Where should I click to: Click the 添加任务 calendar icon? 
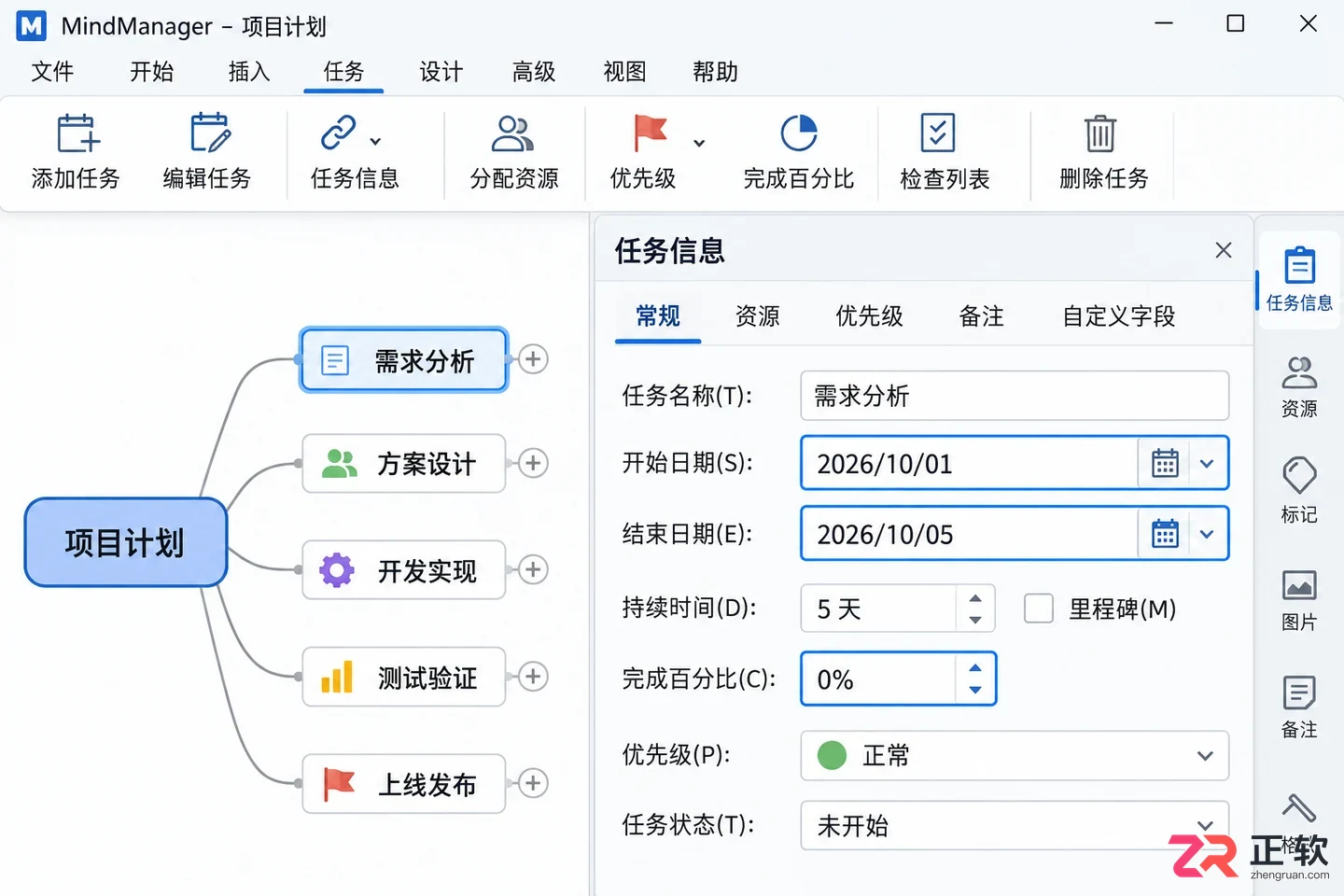pos(77,133)
